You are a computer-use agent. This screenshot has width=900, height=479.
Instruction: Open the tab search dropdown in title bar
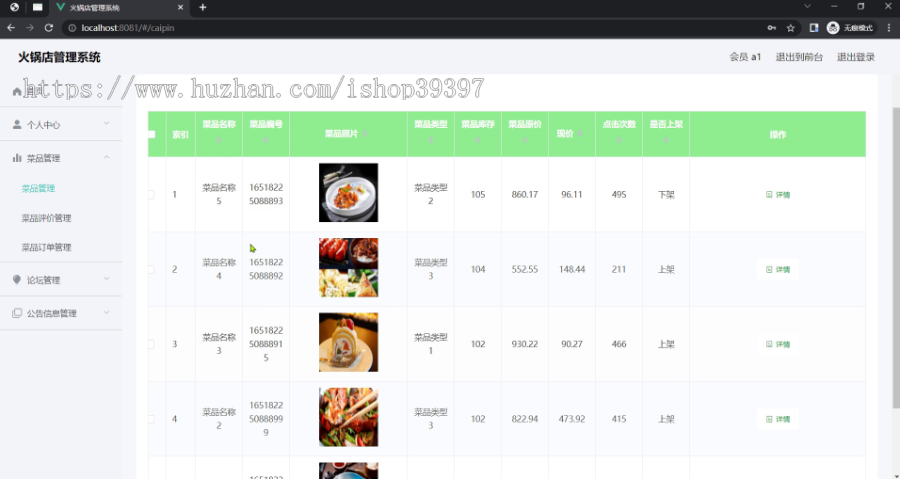[x=807, y=7]
